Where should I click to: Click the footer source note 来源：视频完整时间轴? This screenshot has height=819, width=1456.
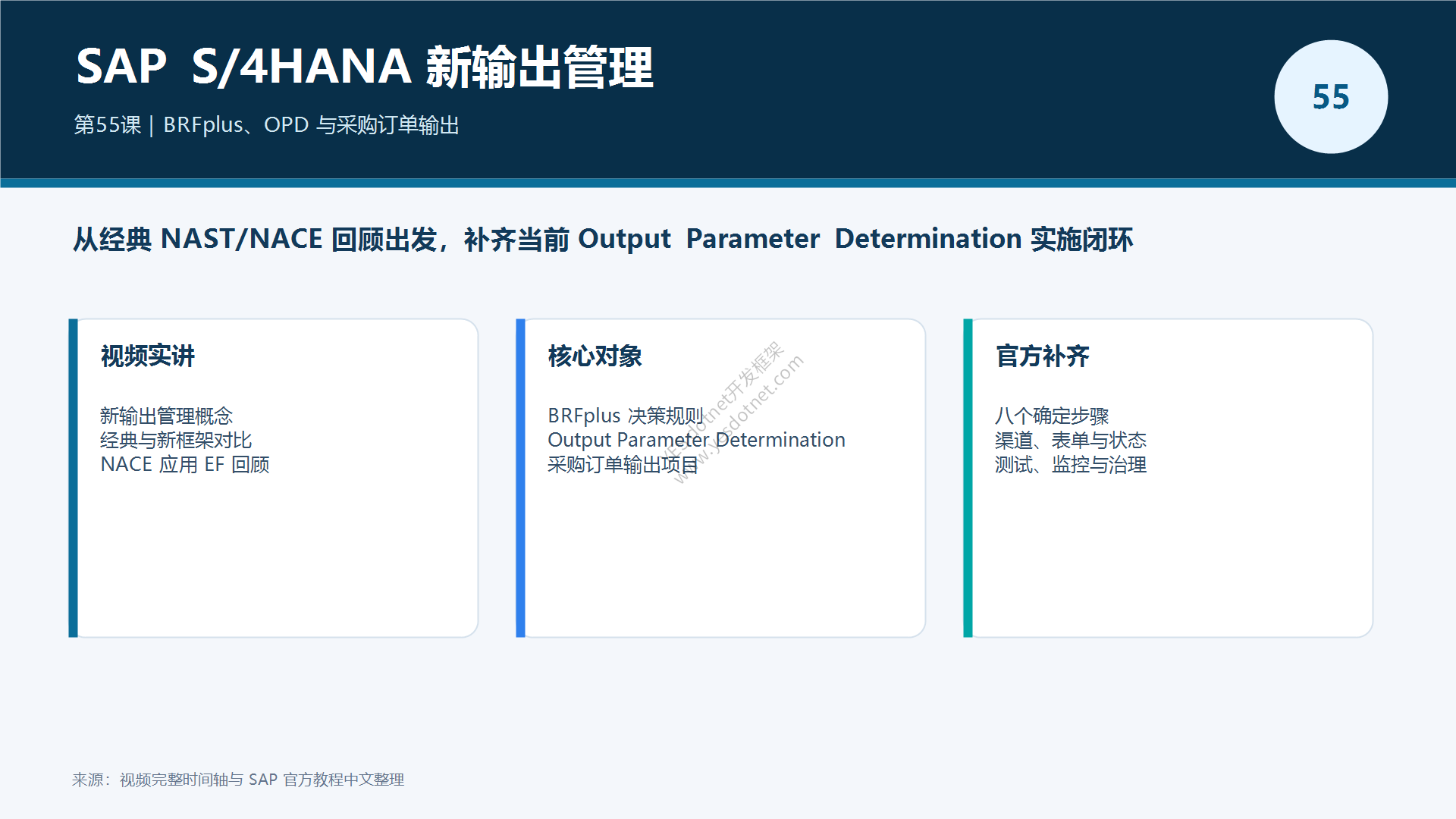(238, 780)
